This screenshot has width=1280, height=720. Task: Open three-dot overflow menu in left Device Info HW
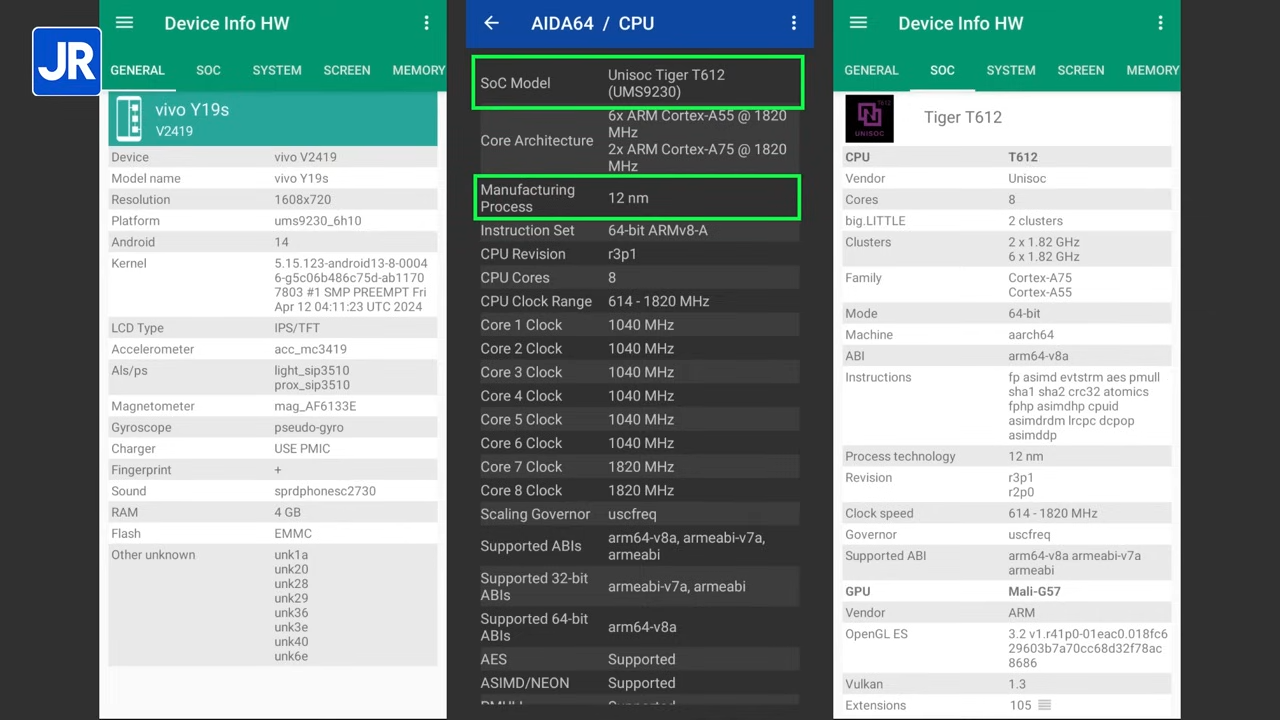[426, 23]
